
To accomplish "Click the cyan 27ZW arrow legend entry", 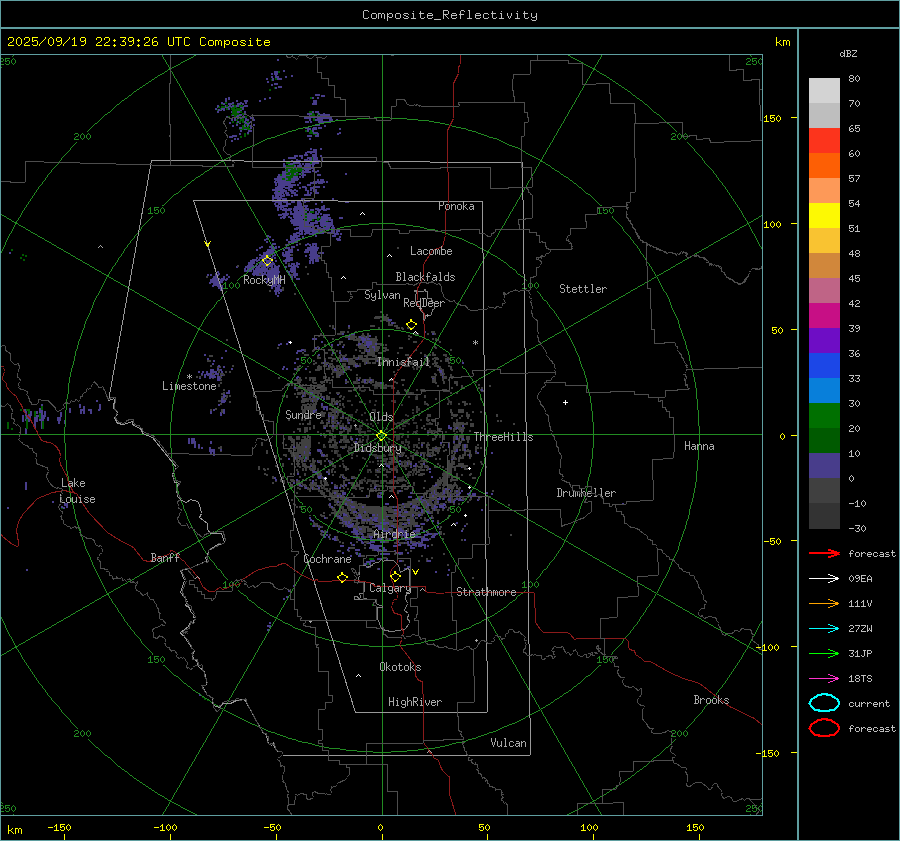I will (x=824, y=628).
